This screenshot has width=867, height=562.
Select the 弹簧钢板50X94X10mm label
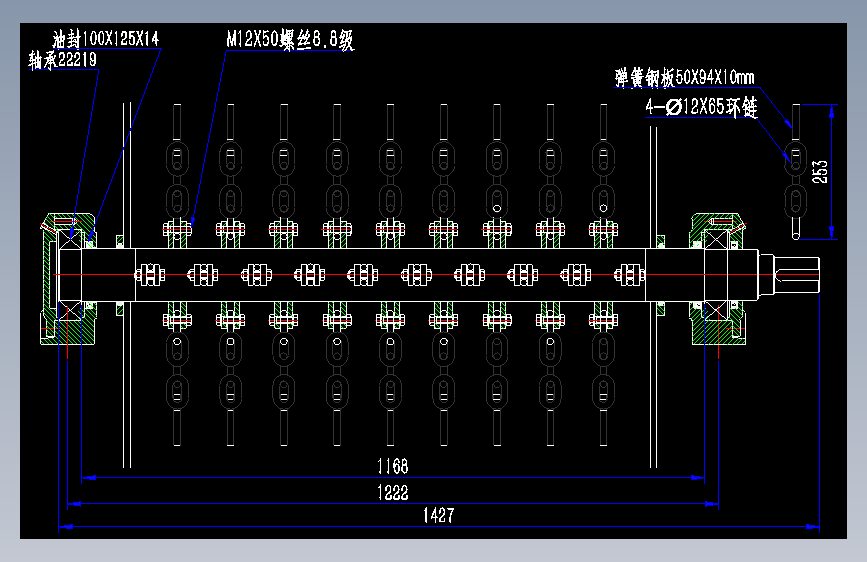685,77
